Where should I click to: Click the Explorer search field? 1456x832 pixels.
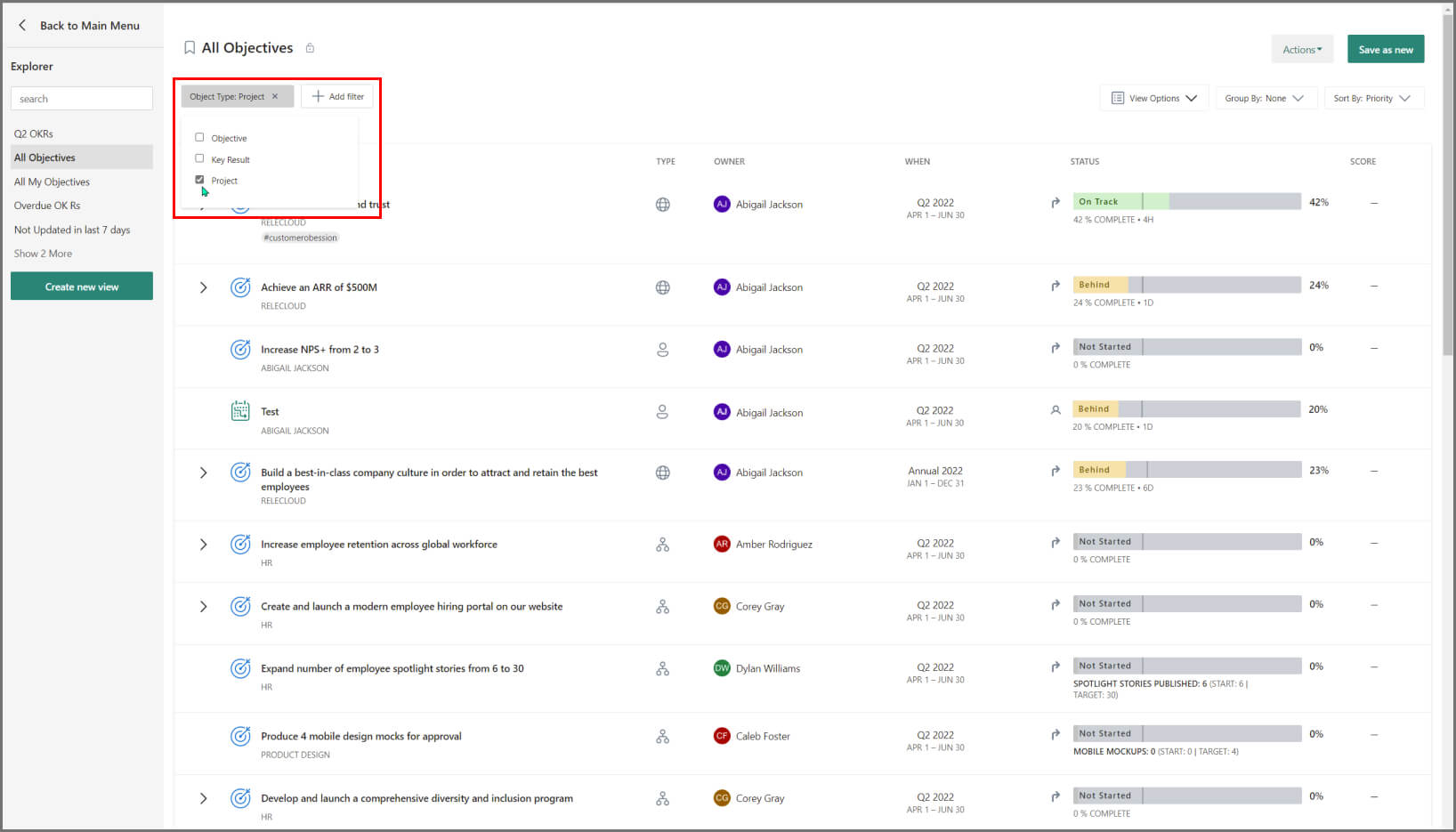coord(82,99)
